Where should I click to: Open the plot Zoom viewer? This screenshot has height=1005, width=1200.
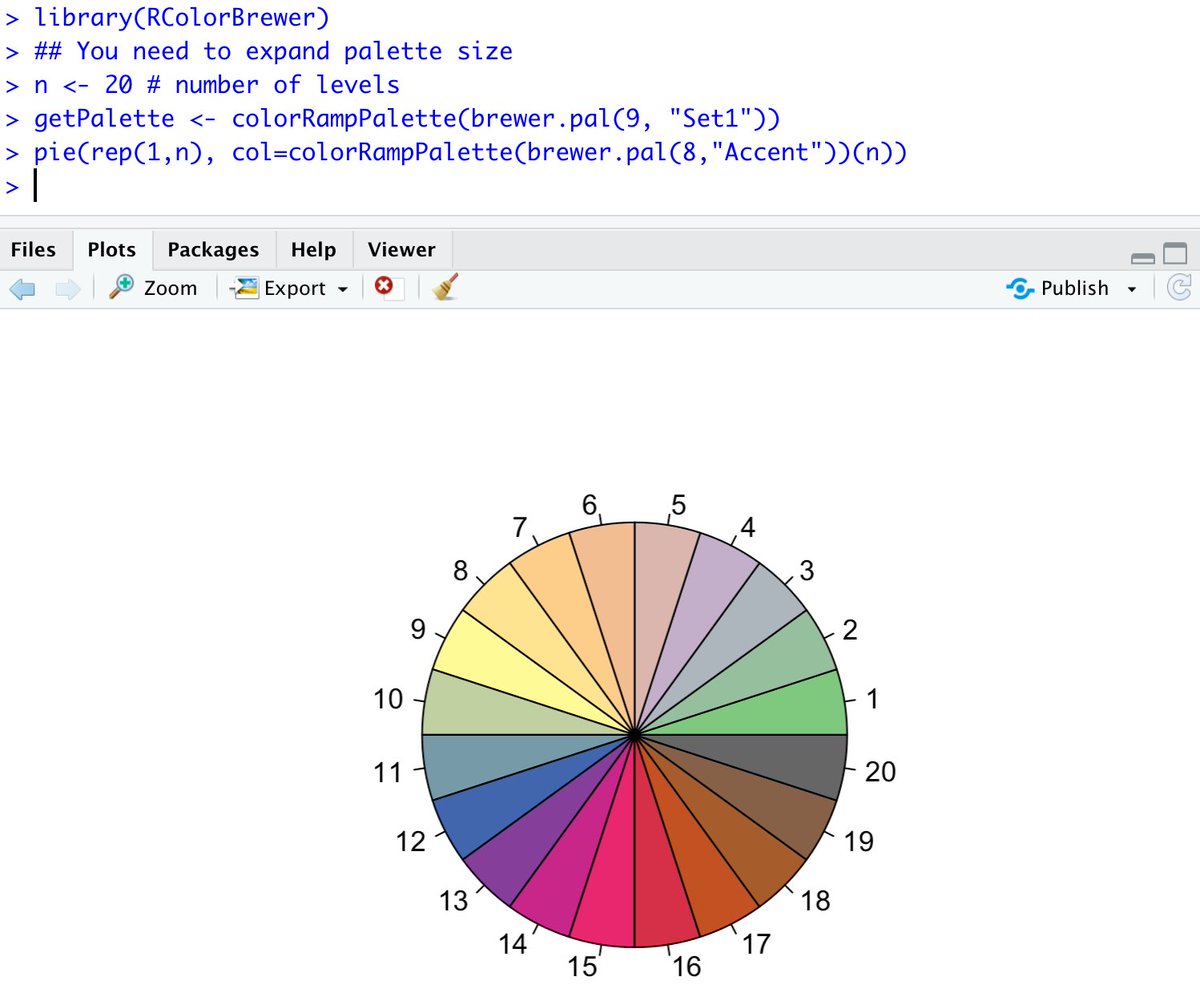(153, 288)
